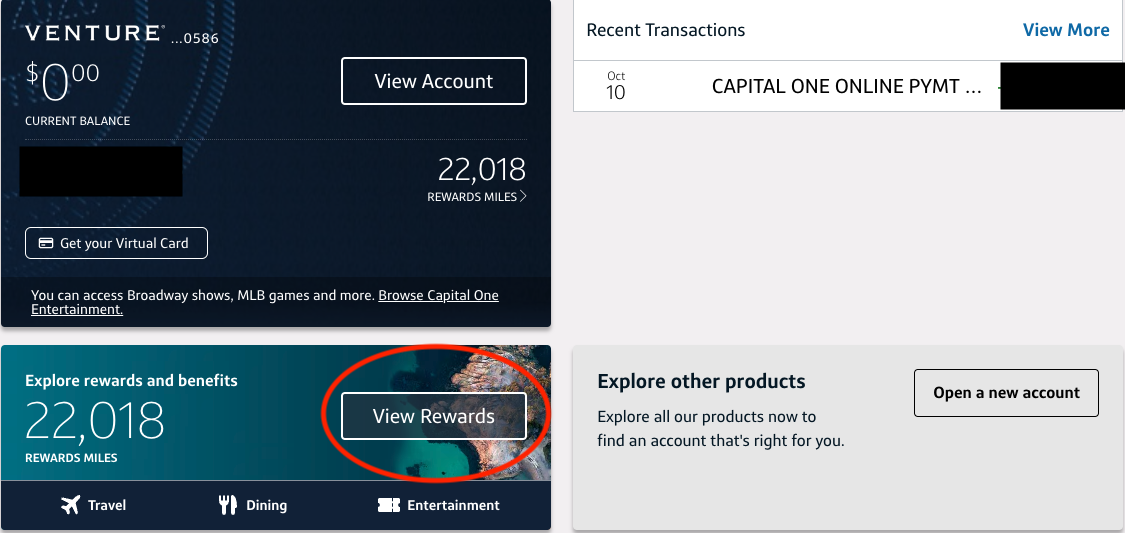This screenshot has height=533, width=1125.
Task: Click the airplane Travel icon
Action: (70, 505)
